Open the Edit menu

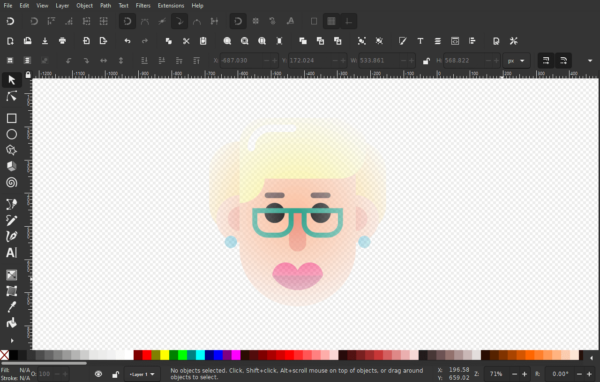click(x=24, y=6)
